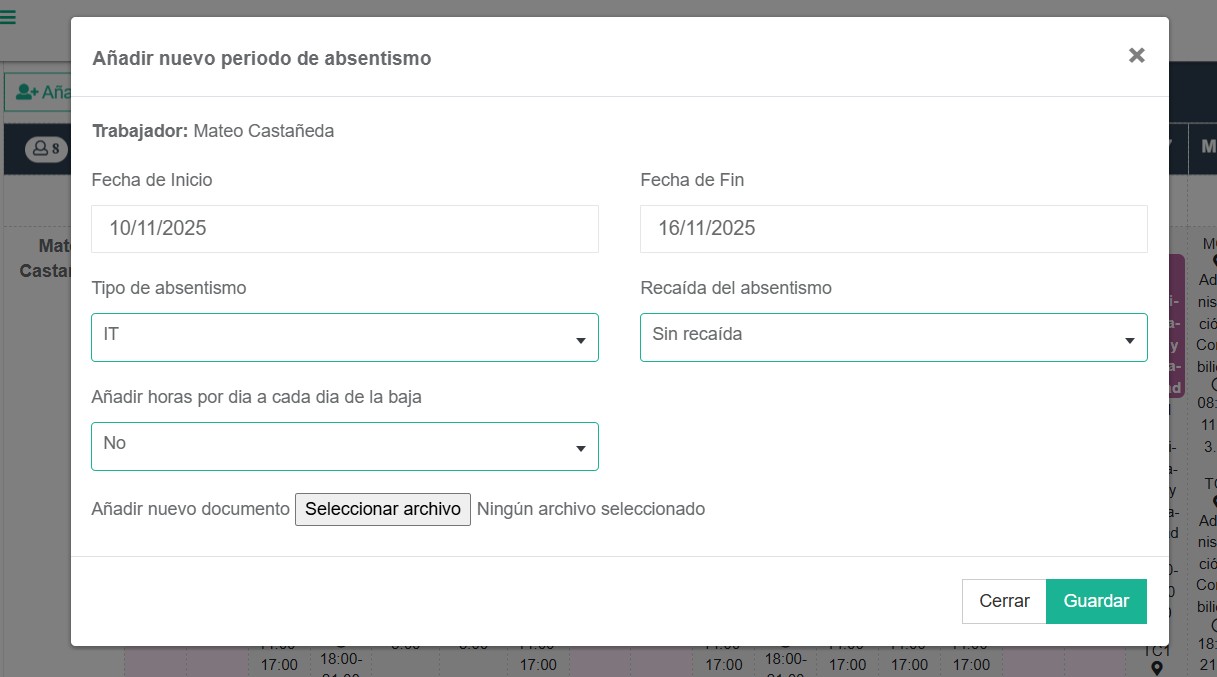The height and width of the screenshot is (677, 1217).
Task: Click the arrow on Tipo de absentismo
Action: 580,341
